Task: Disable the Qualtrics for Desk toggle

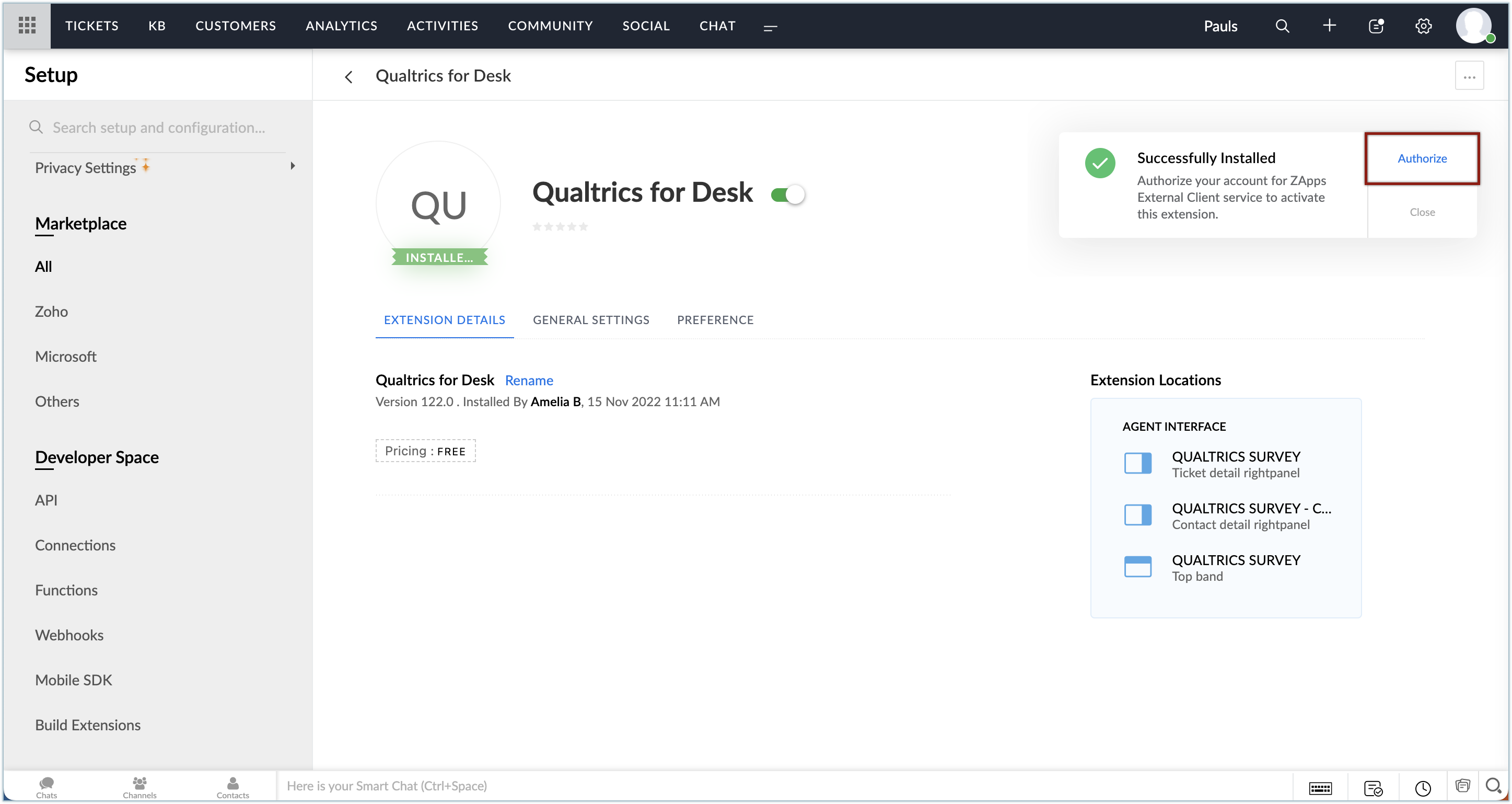Action: point(788,194)
